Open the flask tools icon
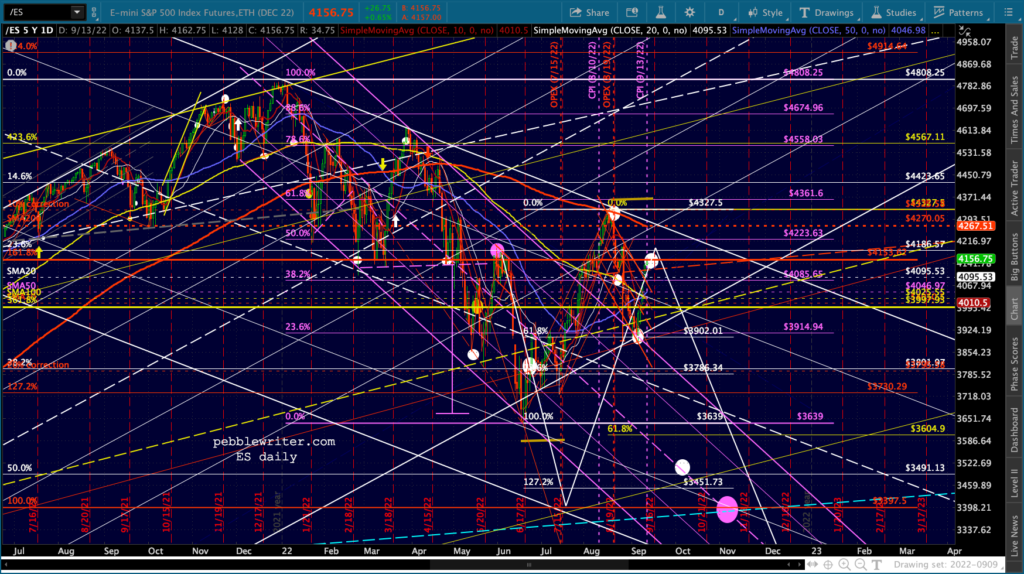Image resolution: width=1024 pixels, height=574 pixels. (661, 12)
